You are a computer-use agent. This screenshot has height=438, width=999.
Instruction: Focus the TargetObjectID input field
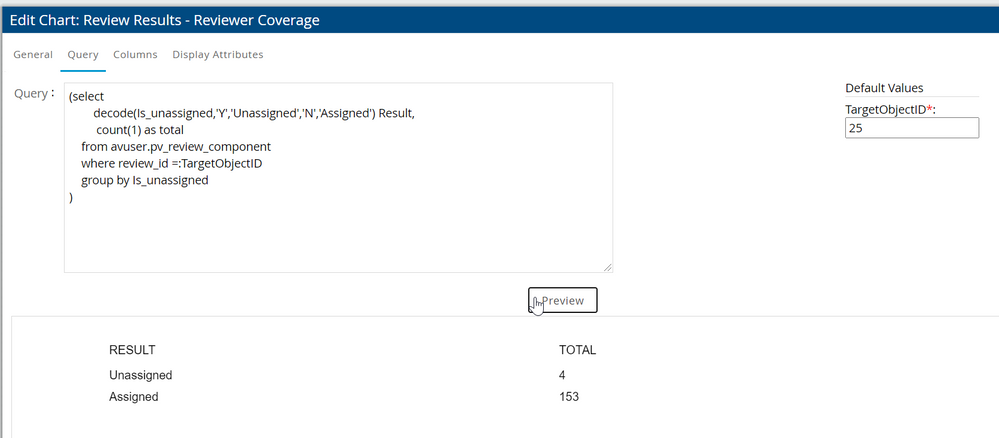click(x=911, y=128)
